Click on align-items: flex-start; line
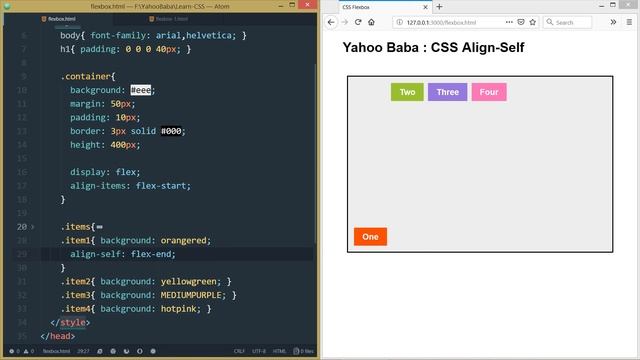Screen dimensions: 640x360 [130, 186]
